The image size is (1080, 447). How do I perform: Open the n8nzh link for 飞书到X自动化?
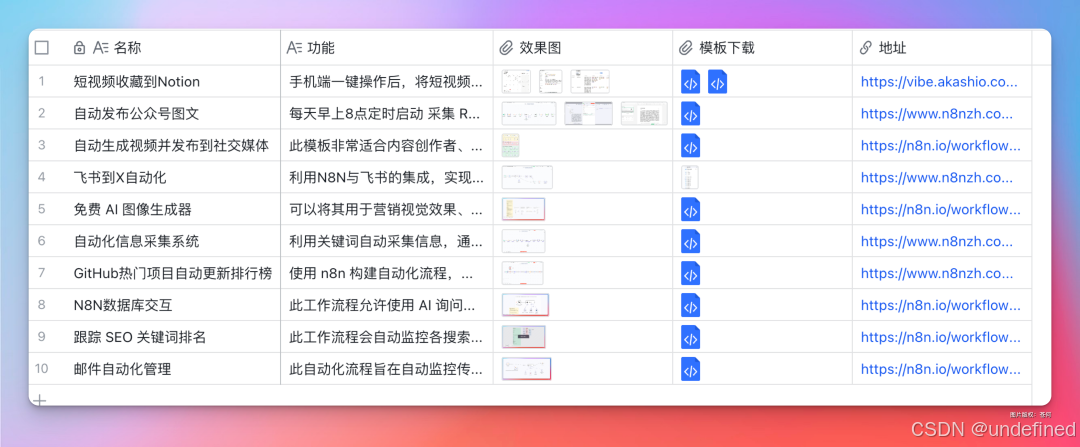click(x=937, y=177)
